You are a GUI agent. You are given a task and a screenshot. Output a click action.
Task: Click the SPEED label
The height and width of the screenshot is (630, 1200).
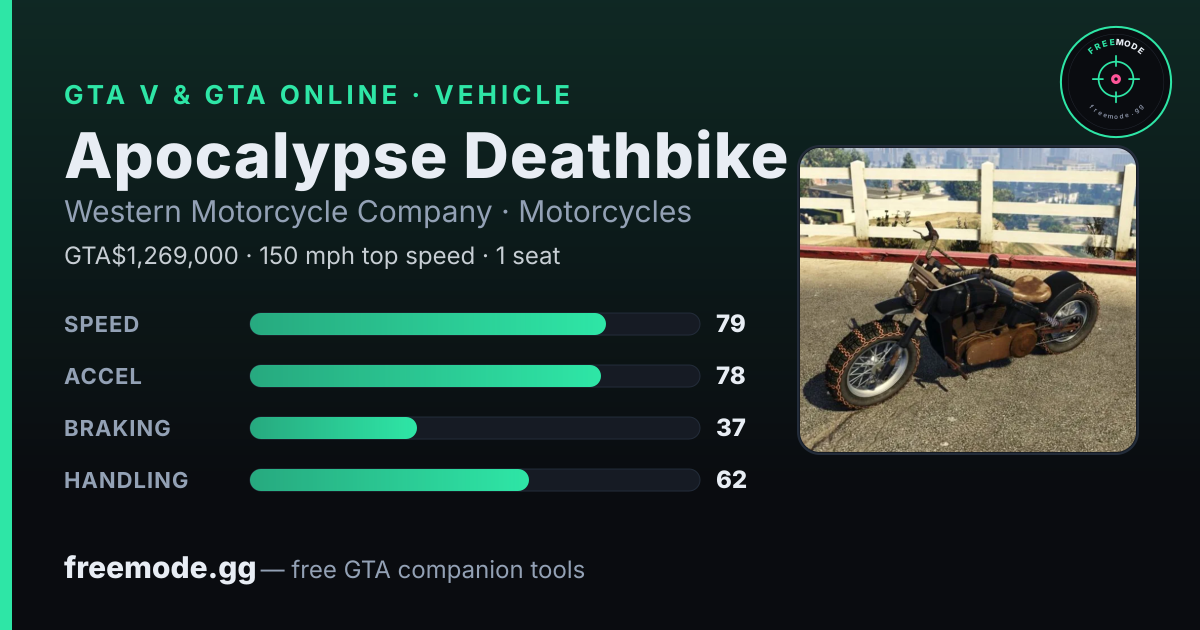pos(102,324)
